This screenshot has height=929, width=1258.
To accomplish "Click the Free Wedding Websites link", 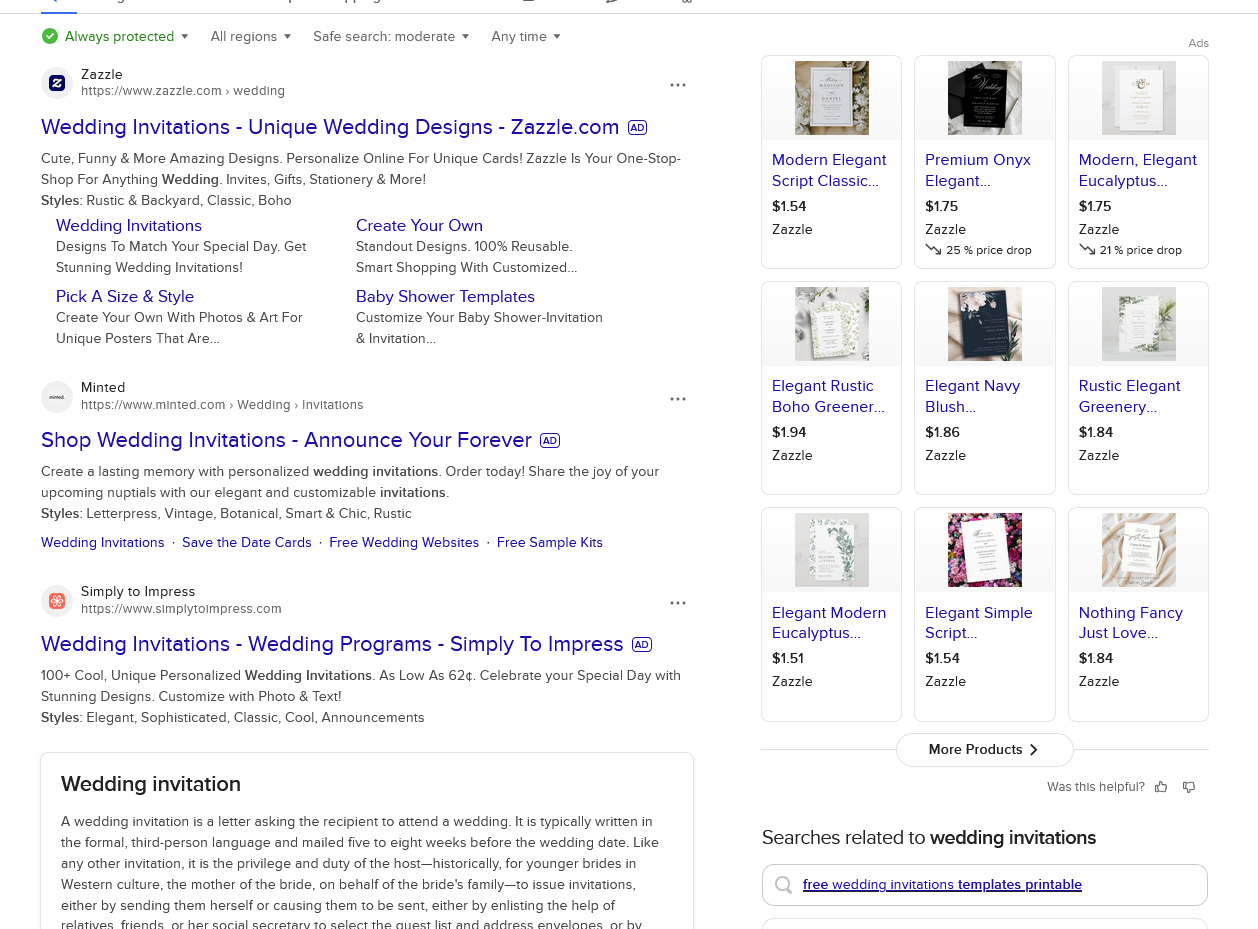I will tap(404, 542).
